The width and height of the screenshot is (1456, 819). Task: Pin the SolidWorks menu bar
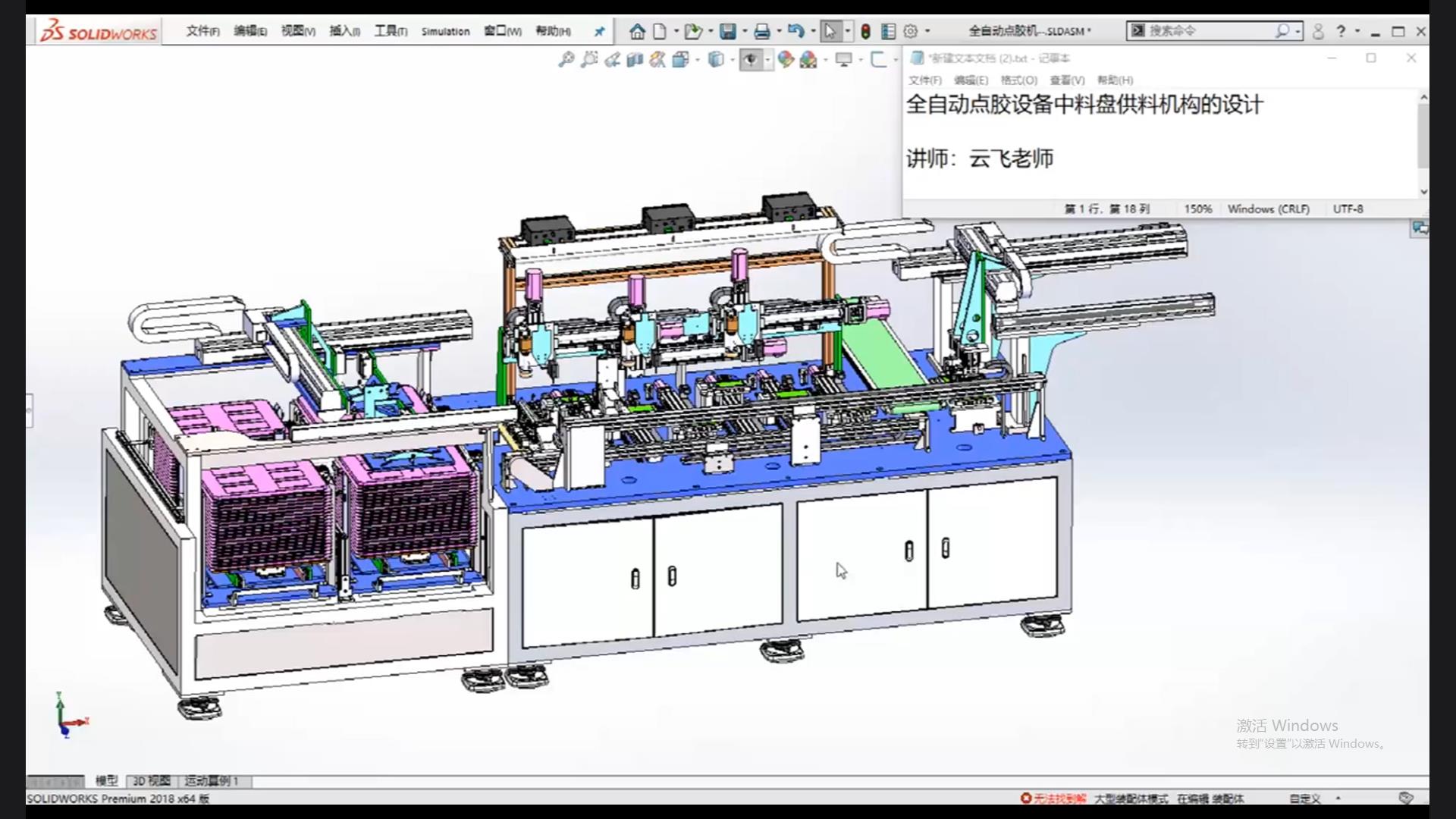tap(599, 31)
